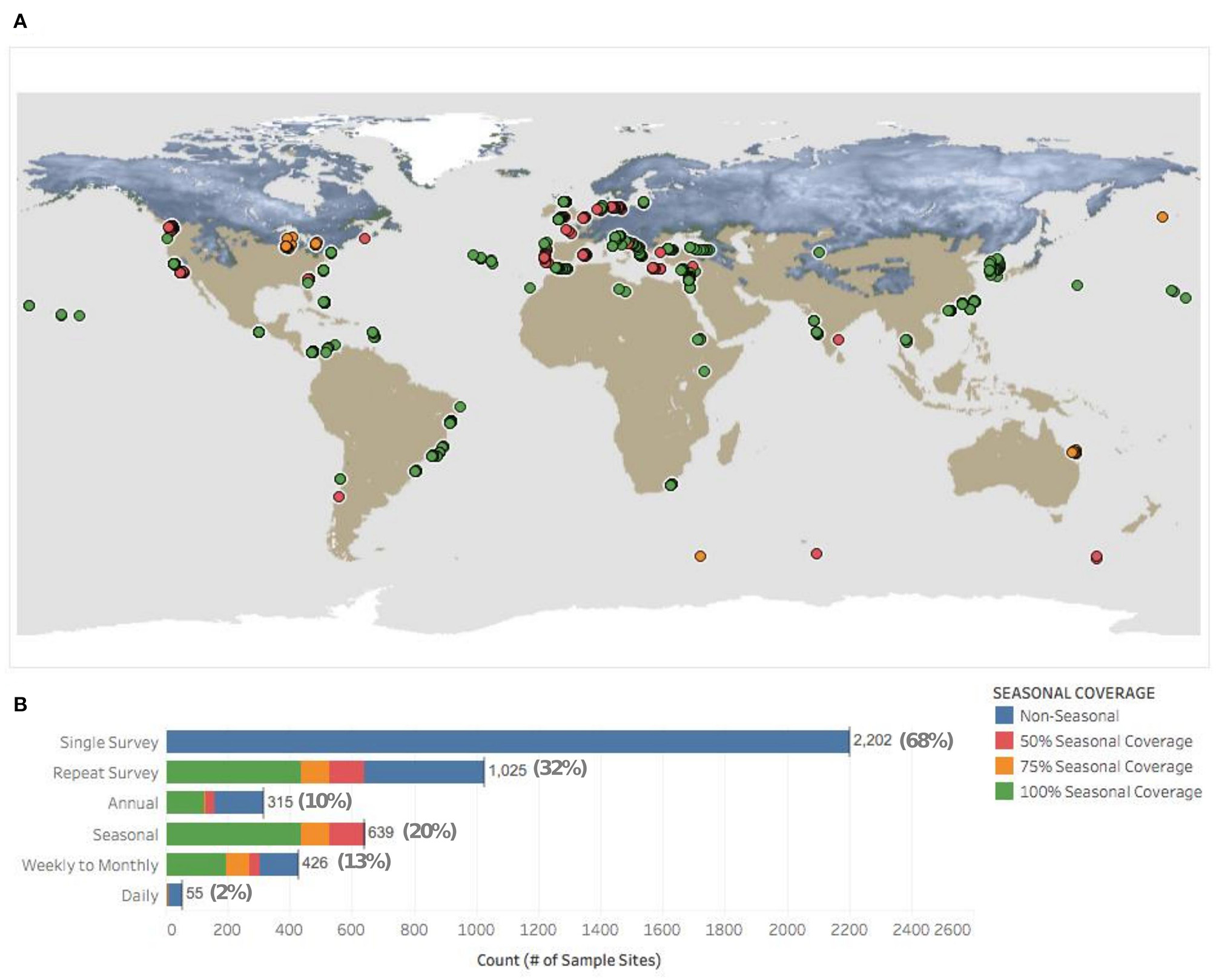Click orange marker in far northeast Pacific Russia
This screenshot has width=1216, height=980.
pyautogui.click(x=1161, y=217)
